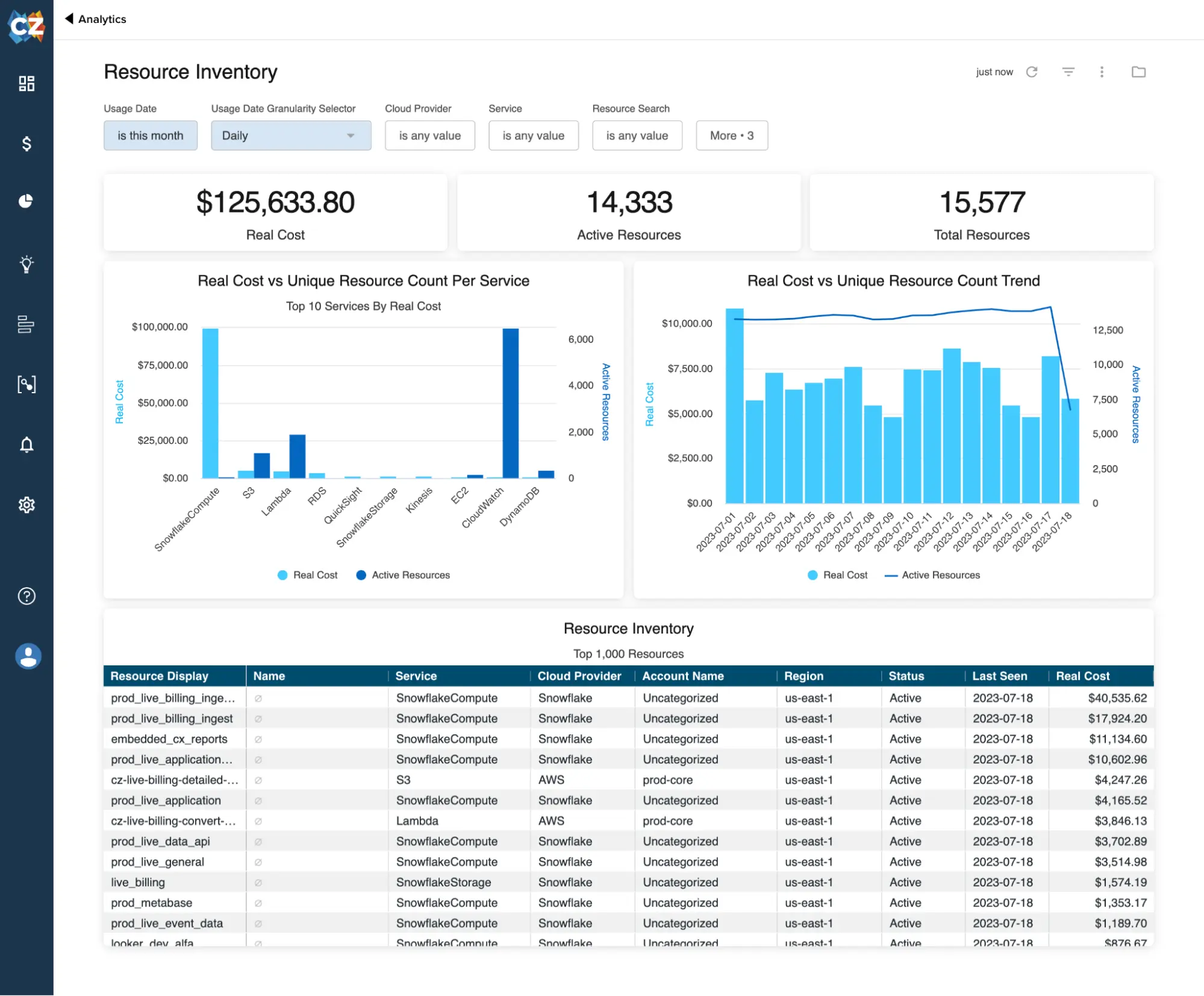Screen dimensions: 1204x996
Task: Open the three-dot dashboard actions menu
Action: pyautogui.click(x=1102, y=72)
